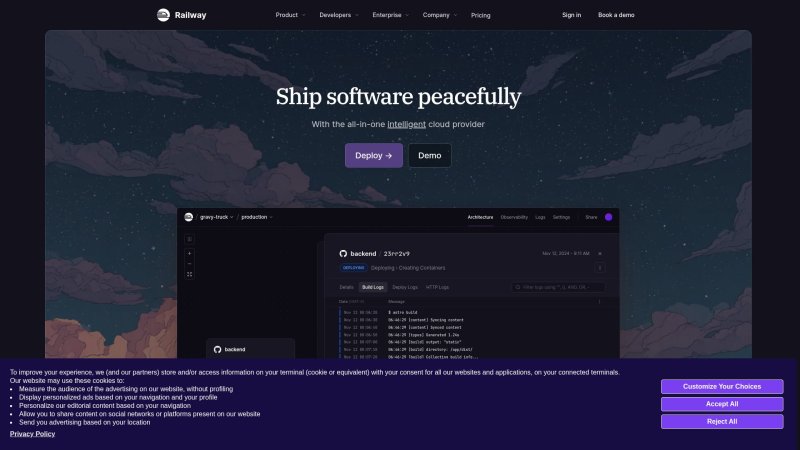Open the production environment dropdown
800x450 pixels.
coord(257,217)
